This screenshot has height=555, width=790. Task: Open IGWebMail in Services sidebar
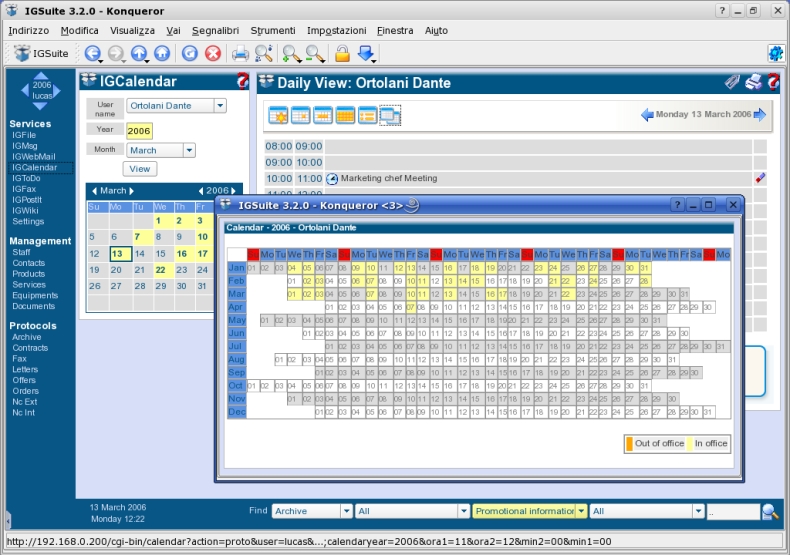tap(34, 157)
